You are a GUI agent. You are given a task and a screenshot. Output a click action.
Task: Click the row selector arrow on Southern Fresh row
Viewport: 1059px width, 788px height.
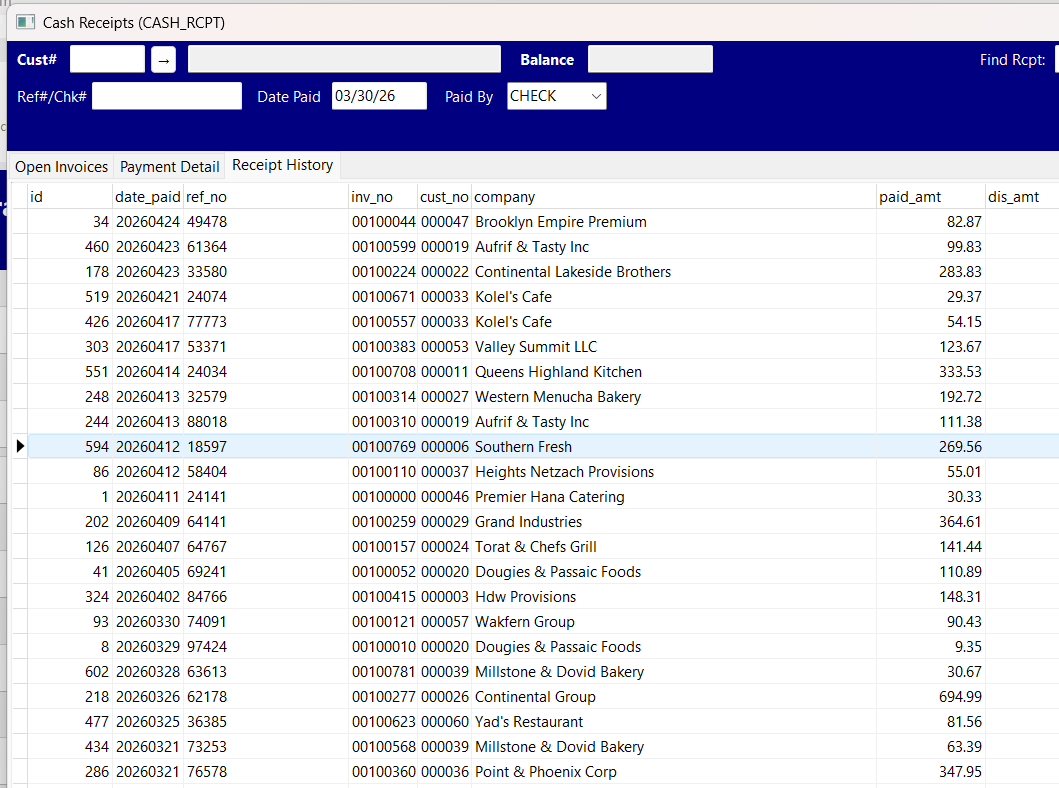point(20,446)
